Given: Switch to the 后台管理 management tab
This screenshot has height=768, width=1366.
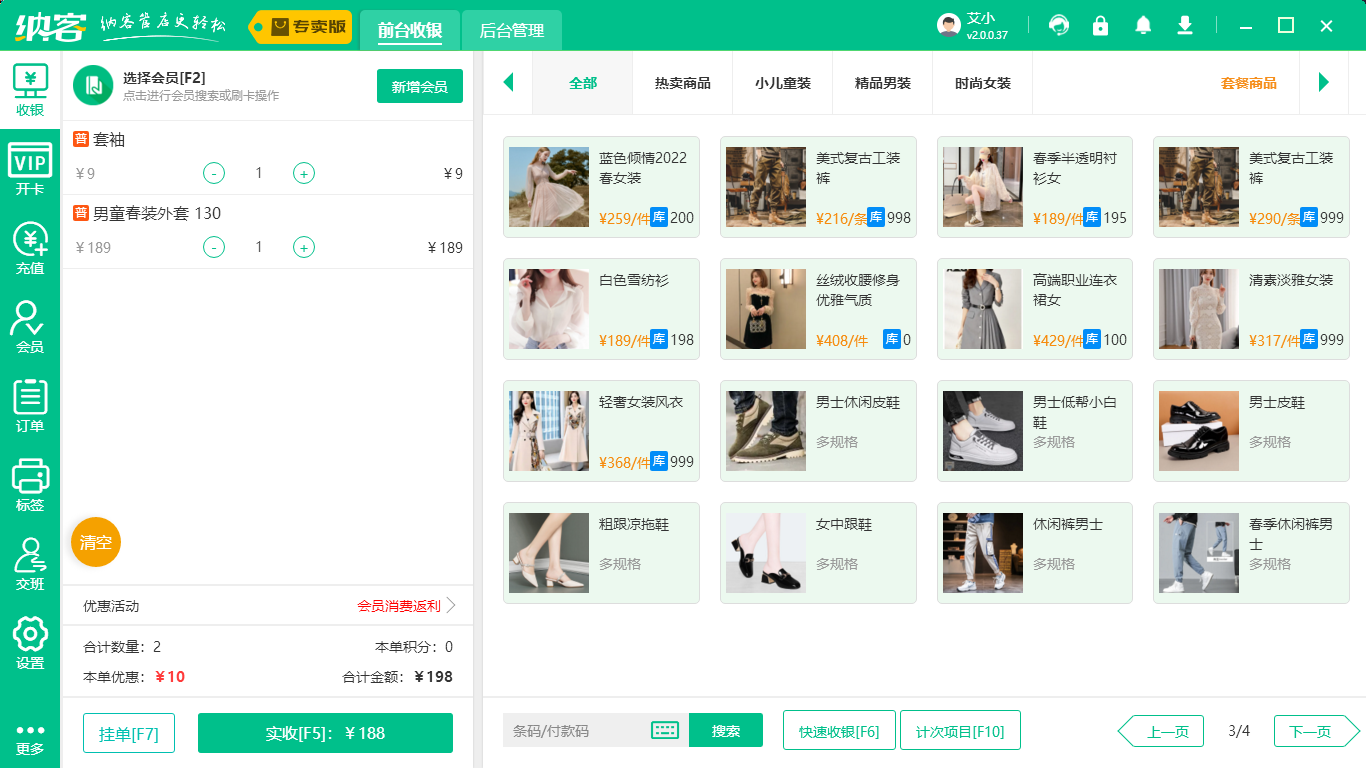Looking at the screenshot, I should (510, 31).
